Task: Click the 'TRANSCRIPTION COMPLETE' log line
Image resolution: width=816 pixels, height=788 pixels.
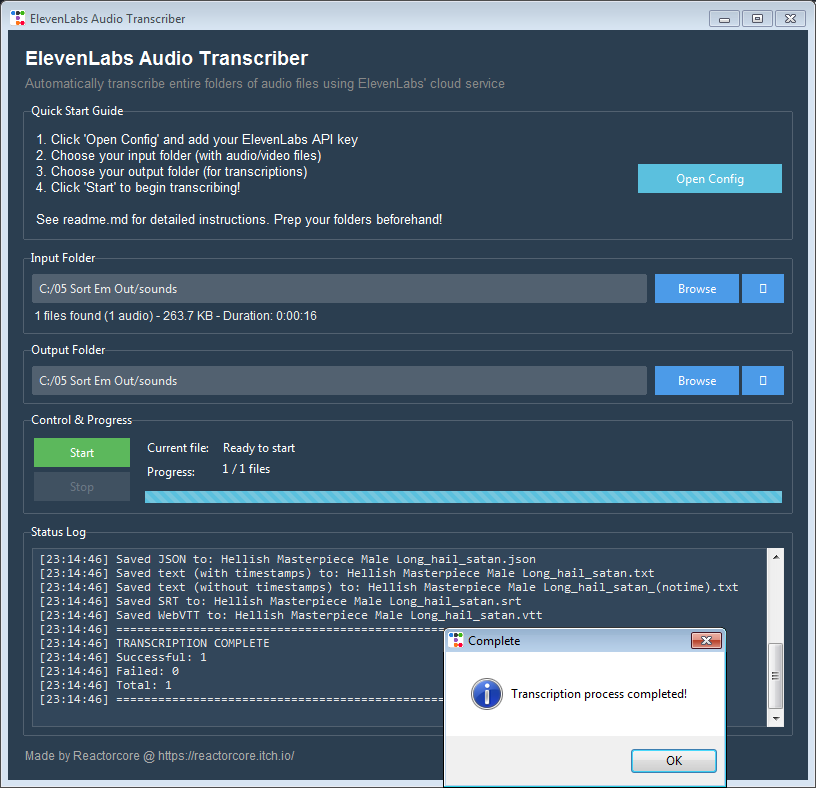Action: 155,643
